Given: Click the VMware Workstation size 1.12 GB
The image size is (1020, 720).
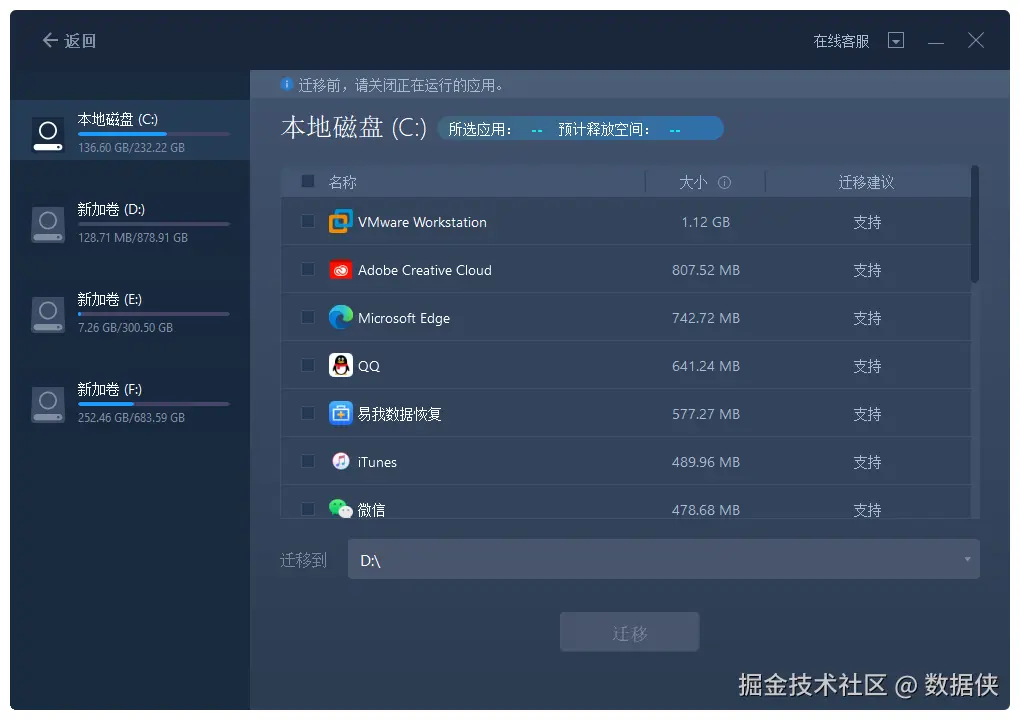Looking at the screenshot, I should point(706,222).
